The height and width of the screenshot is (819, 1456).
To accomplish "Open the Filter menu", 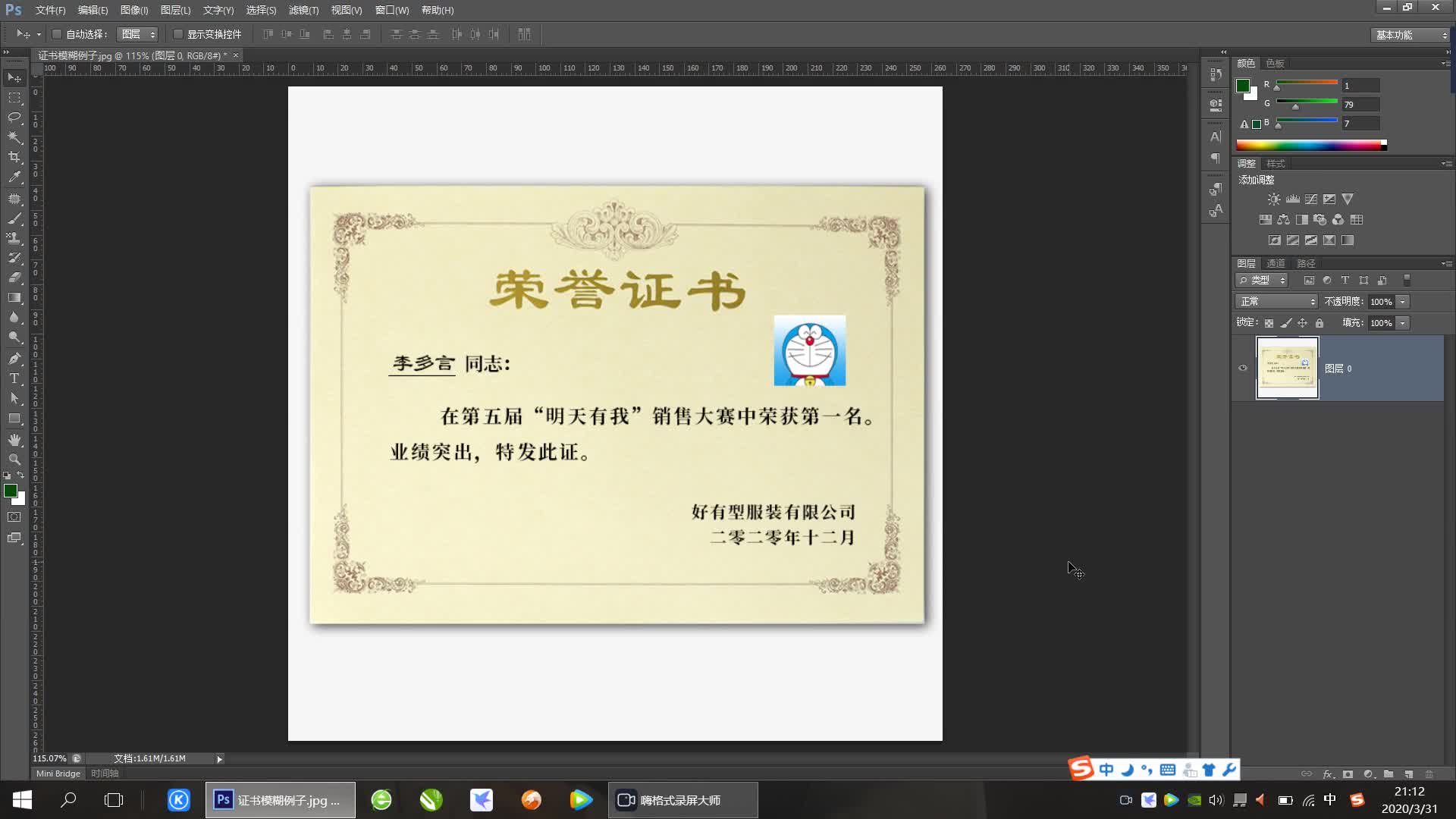I will 303,10.
